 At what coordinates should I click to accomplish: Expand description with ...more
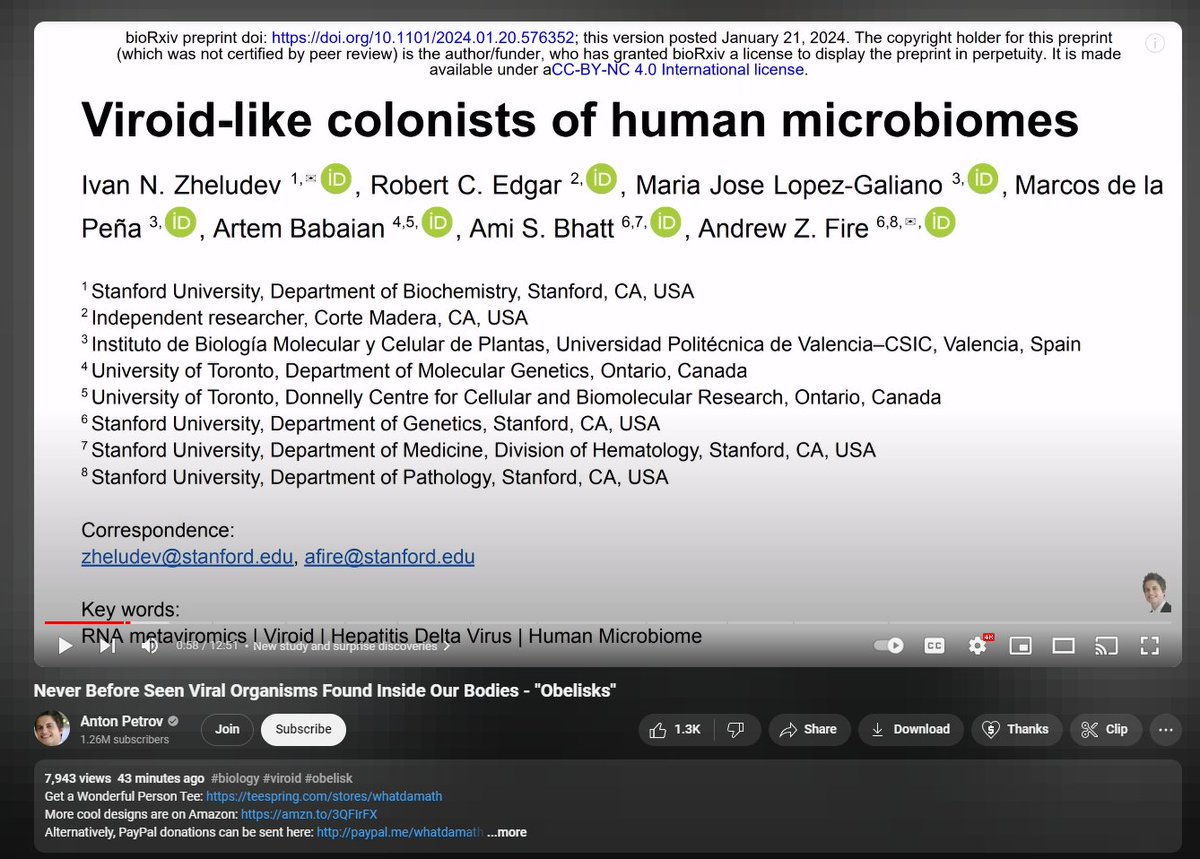[x=507, y=832]
